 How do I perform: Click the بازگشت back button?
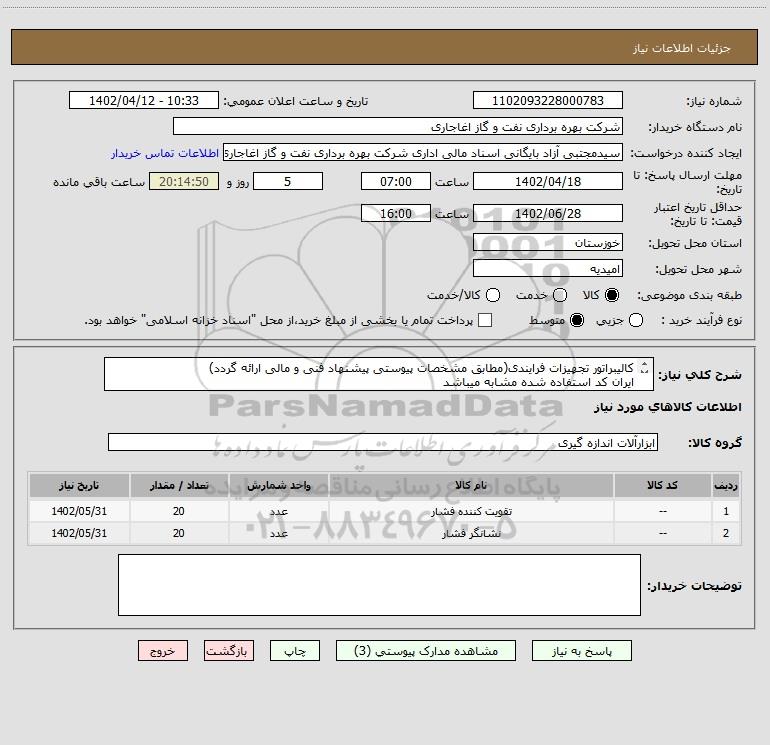point(229,651)
